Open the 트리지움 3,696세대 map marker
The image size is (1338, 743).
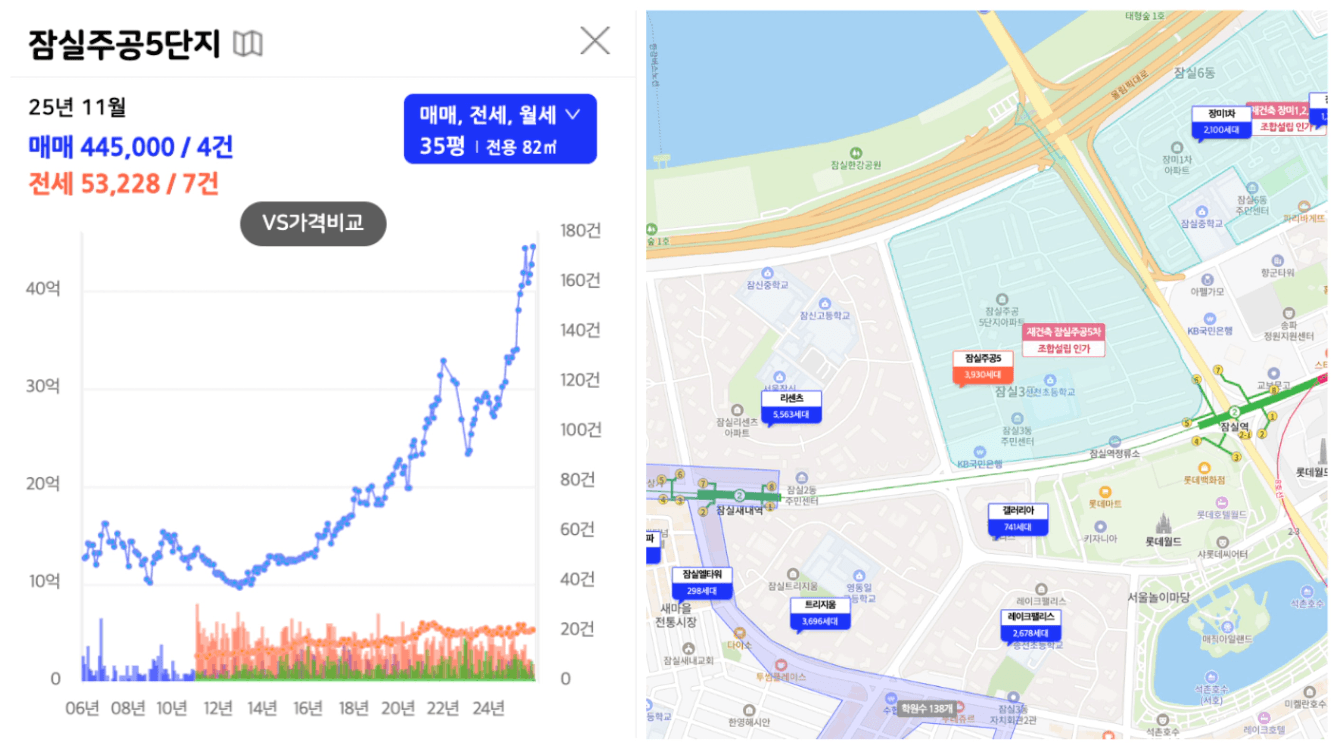tap(821, 614)
